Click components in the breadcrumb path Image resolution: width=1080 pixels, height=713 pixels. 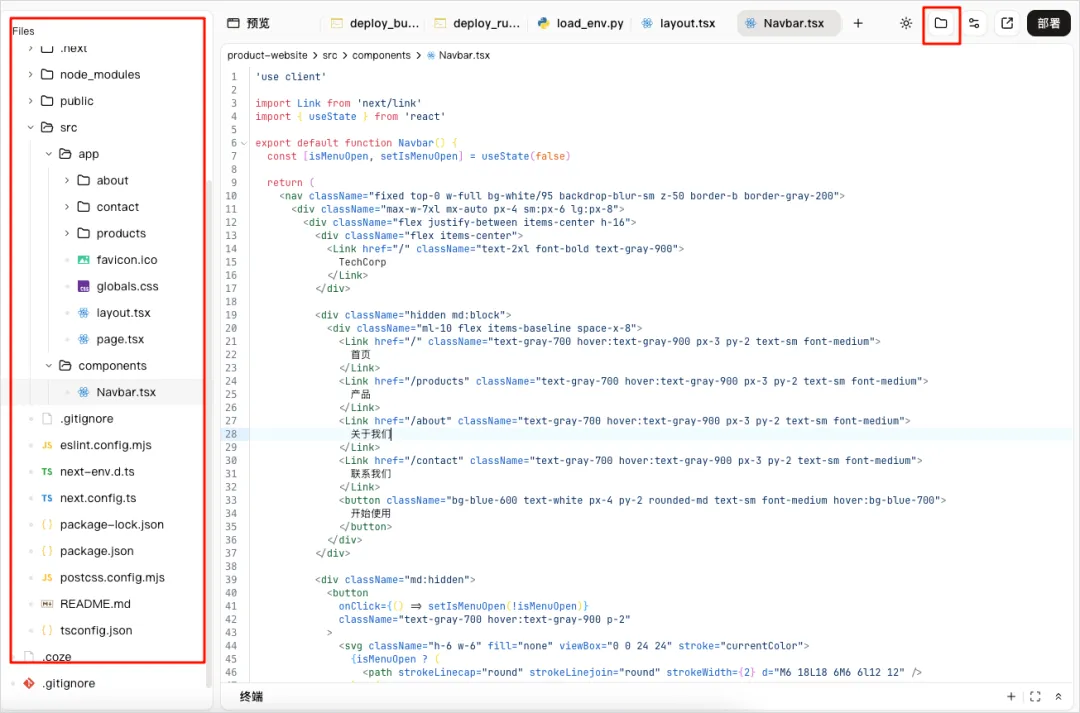381,55
